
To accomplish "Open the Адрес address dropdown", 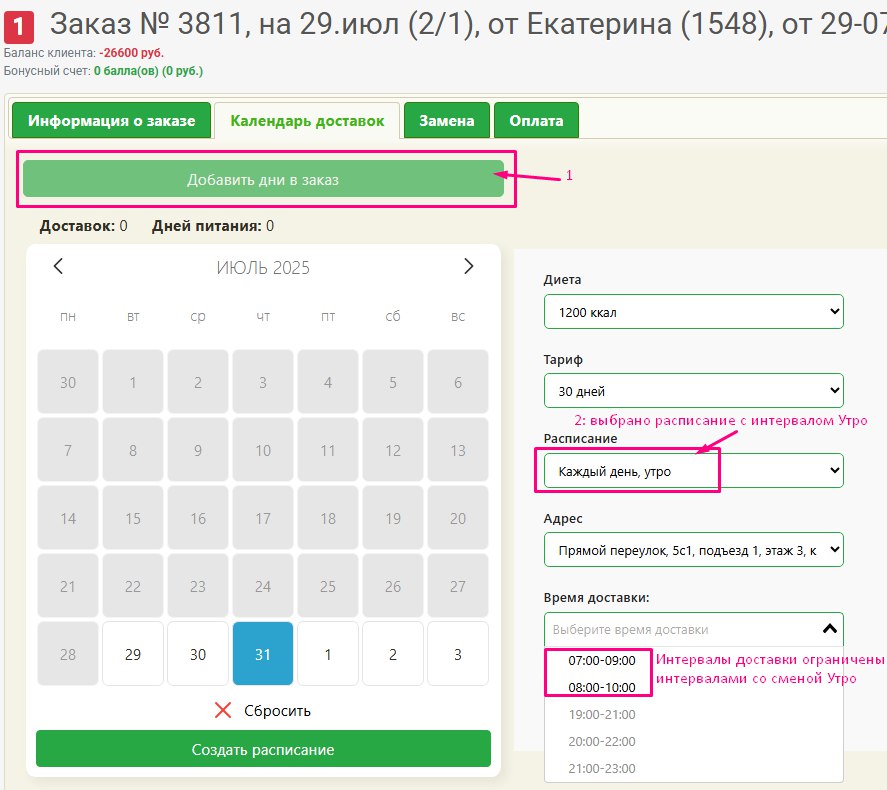I will pyautogui.click(x=693, y=550).
